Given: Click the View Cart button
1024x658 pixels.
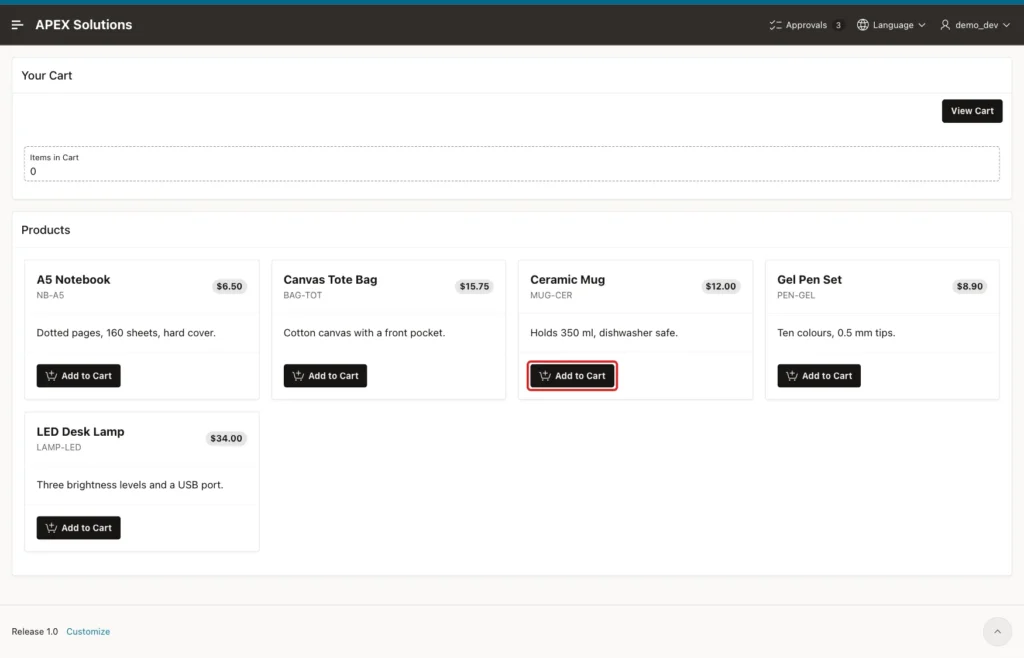Looking at the screenshot, I should click(972, 111).
